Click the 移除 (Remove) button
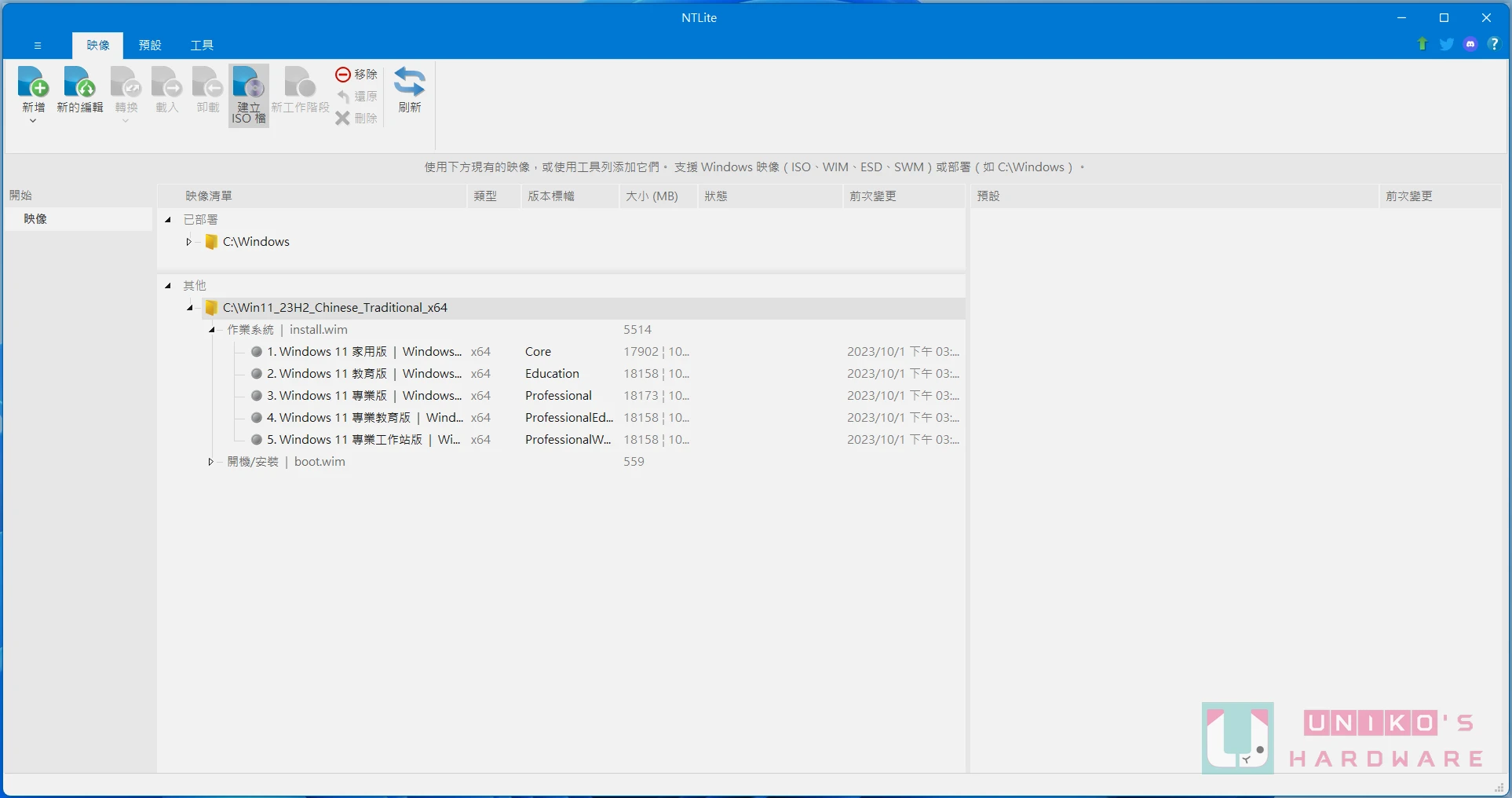The image size is (1512, 798). tap(356, 74)
